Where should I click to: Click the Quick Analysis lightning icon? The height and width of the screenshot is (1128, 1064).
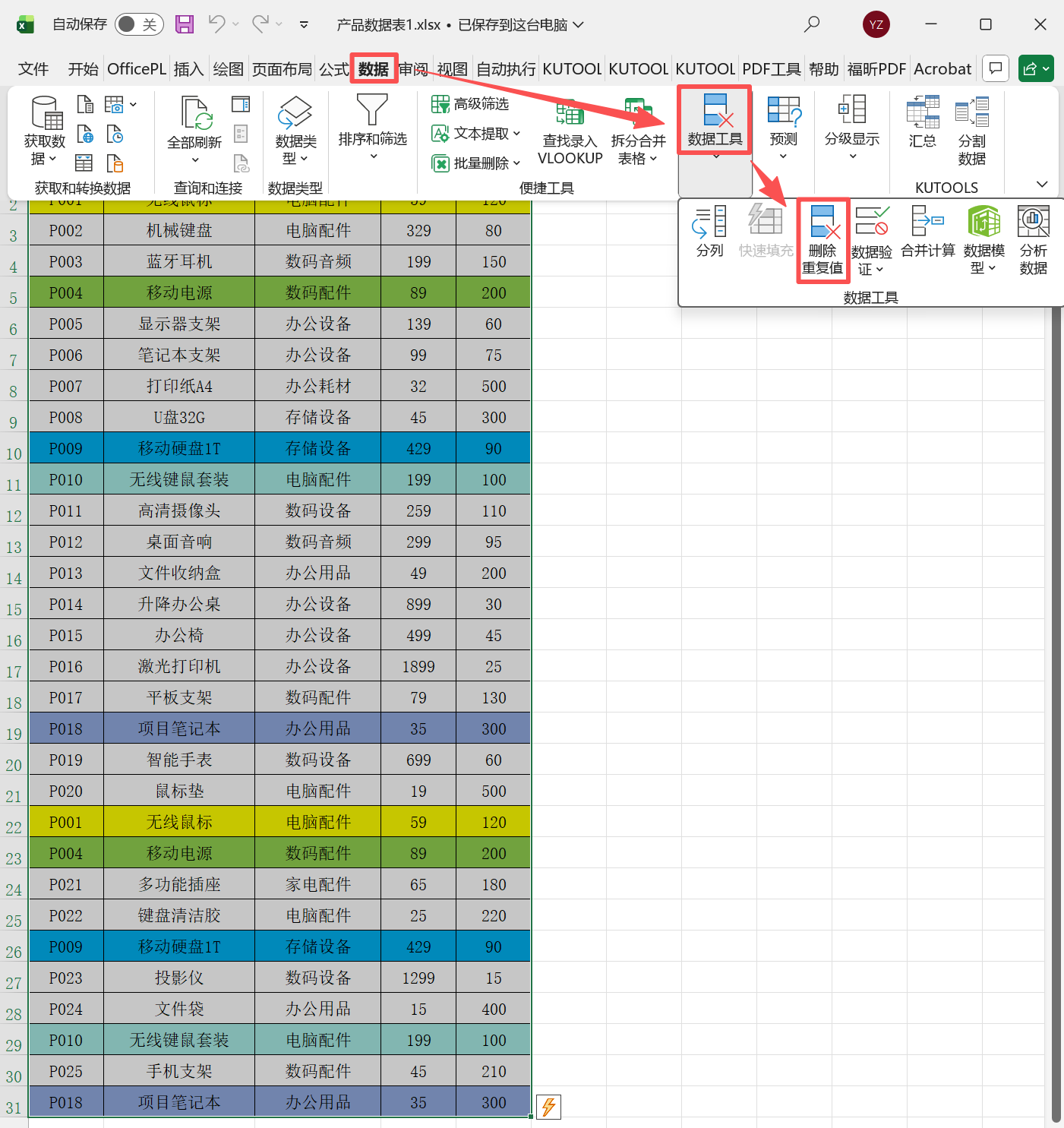point(548,1107)
